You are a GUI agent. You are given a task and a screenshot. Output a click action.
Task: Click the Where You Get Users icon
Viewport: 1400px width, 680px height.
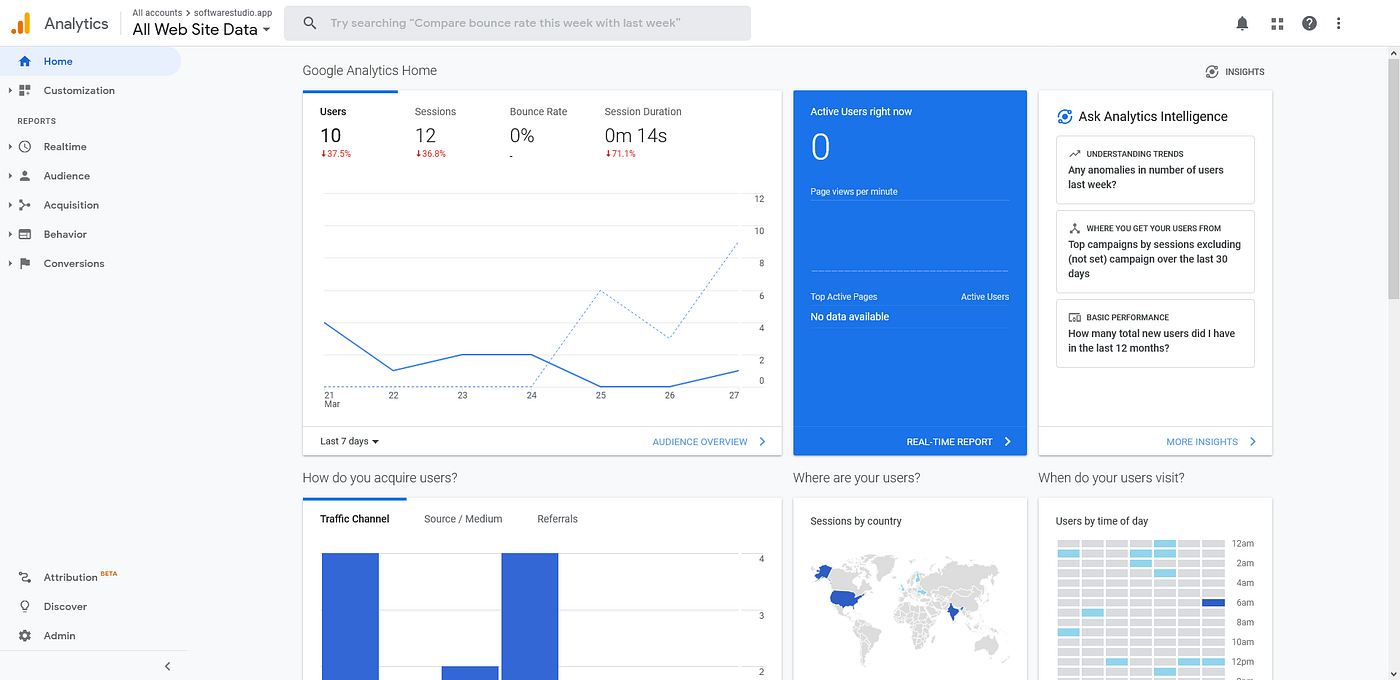point(1075,228)
